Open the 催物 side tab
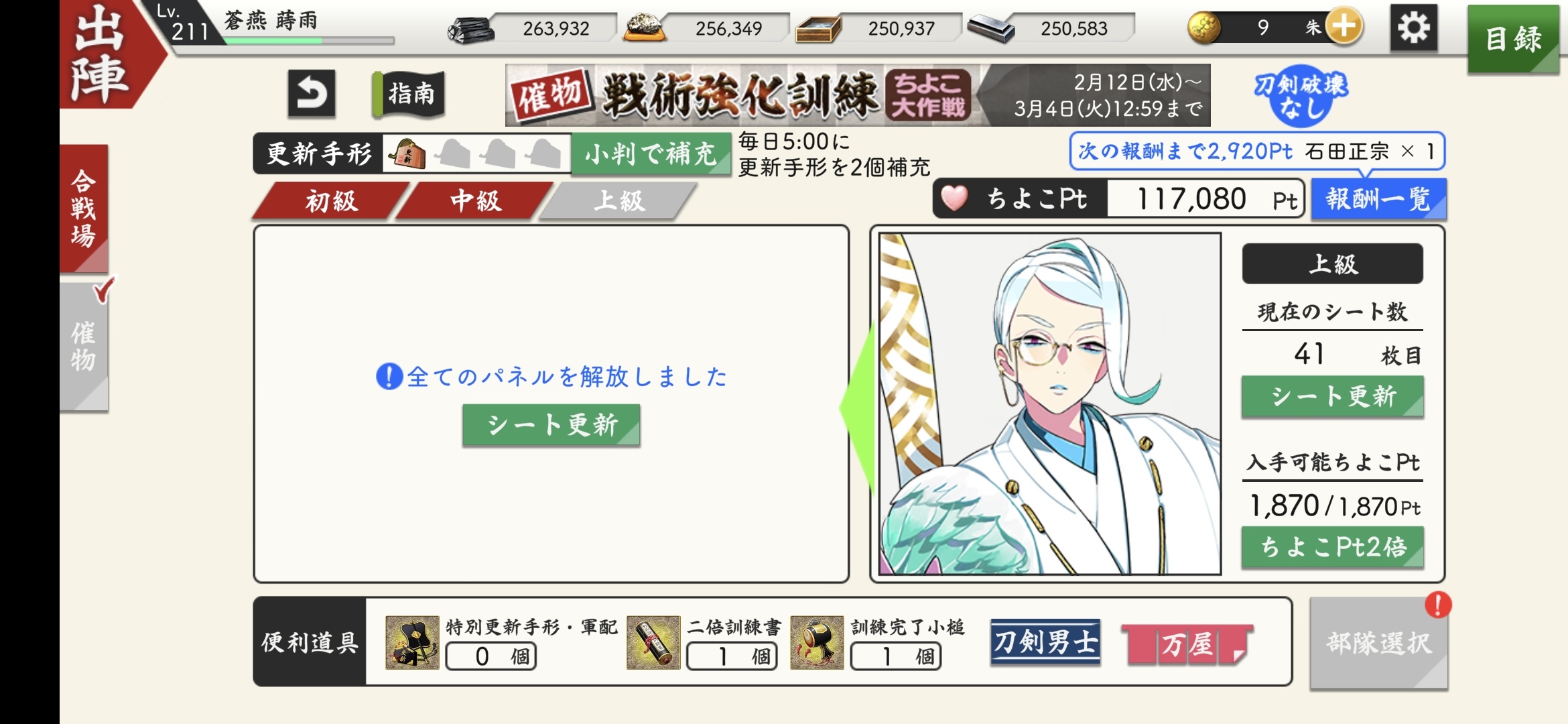The image size is (1568, 724). pyautogui.click(x=84, y=346)
